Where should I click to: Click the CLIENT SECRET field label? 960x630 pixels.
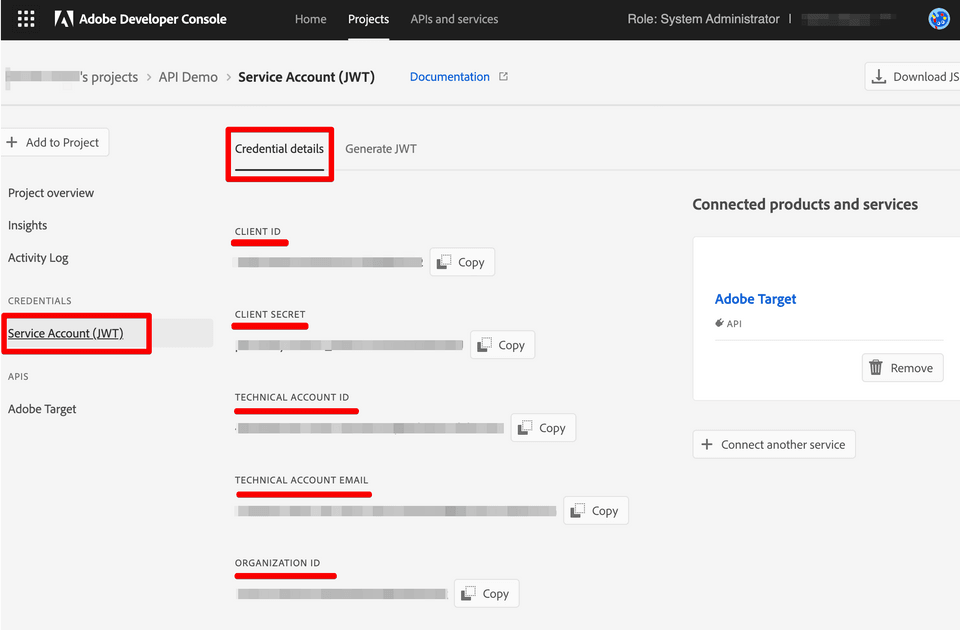pyautogui.click(x=270, y=314)
